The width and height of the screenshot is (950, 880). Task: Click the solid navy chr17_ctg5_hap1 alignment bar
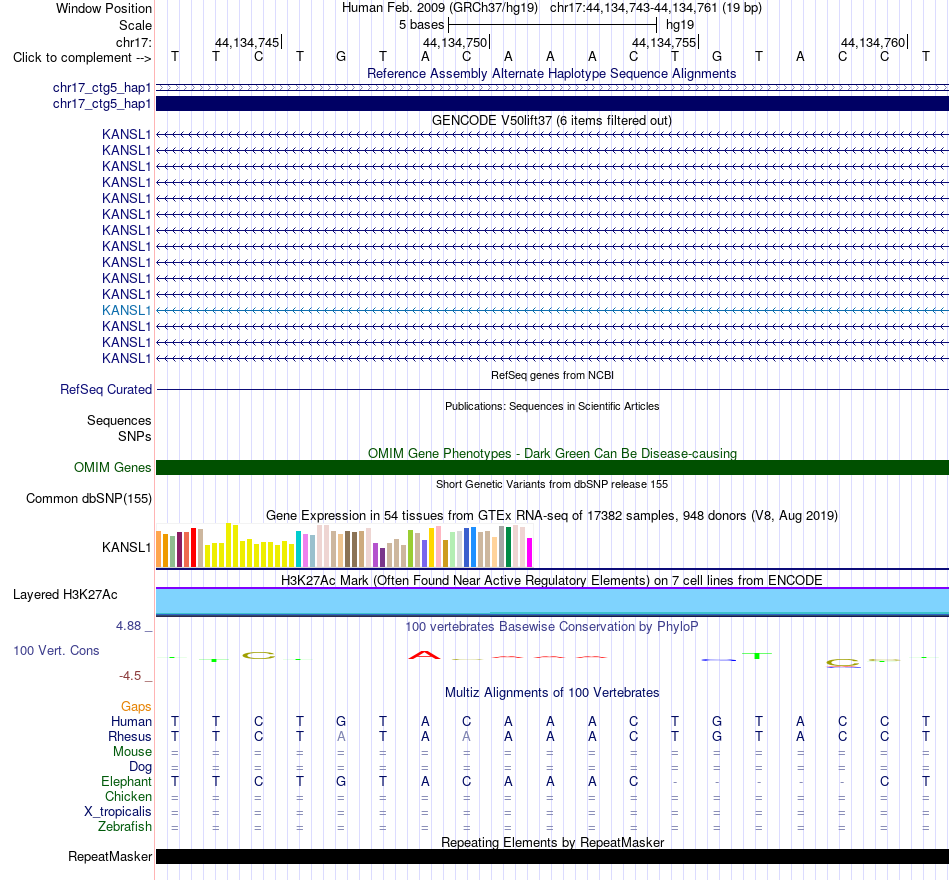click(x=552, y=104)
